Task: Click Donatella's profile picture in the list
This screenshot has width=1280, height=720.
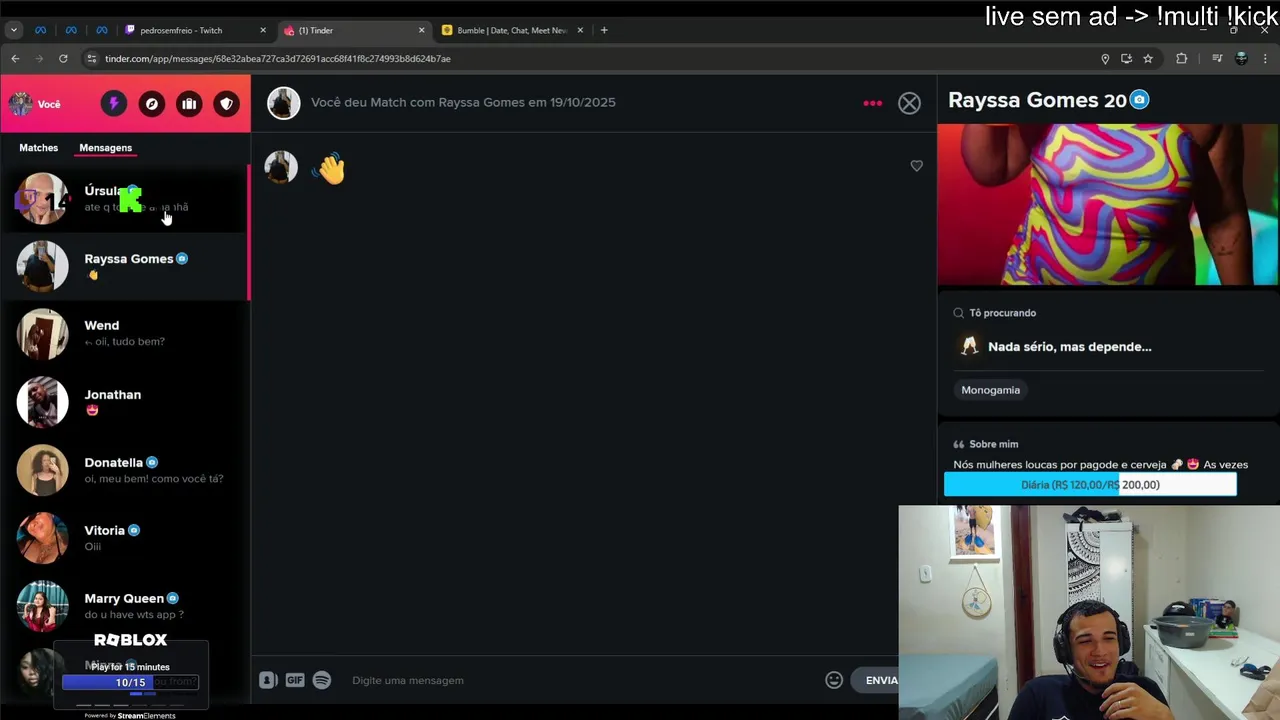Action: pos(42,470)
